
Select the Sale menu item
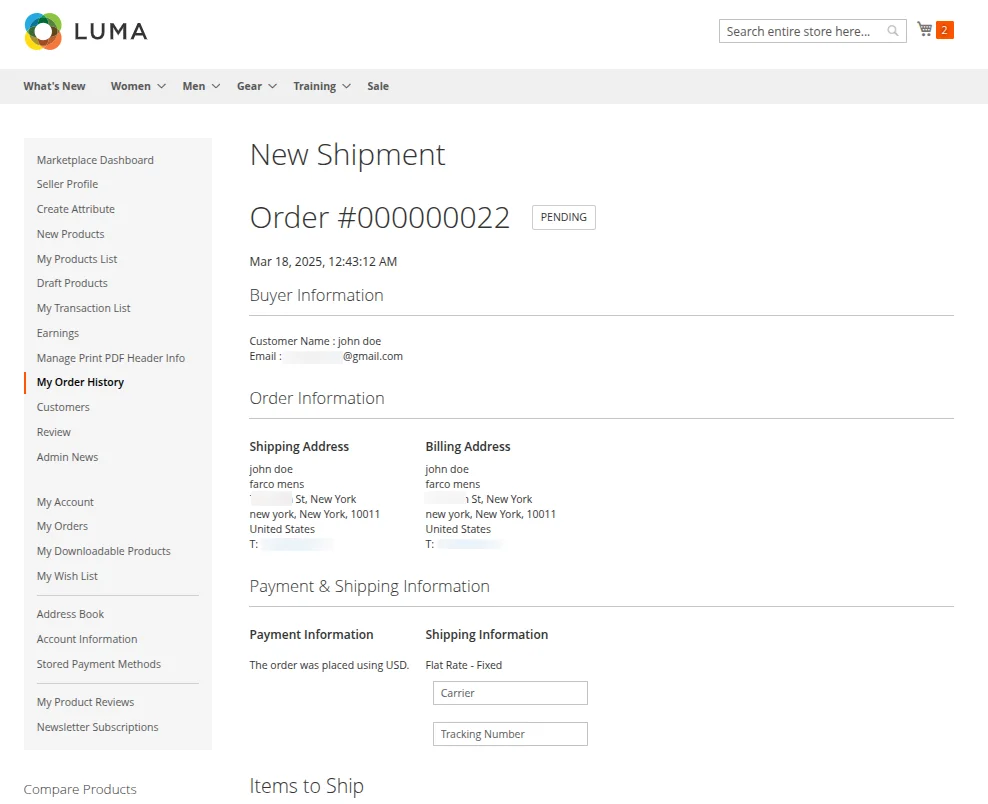click(377, 86)
